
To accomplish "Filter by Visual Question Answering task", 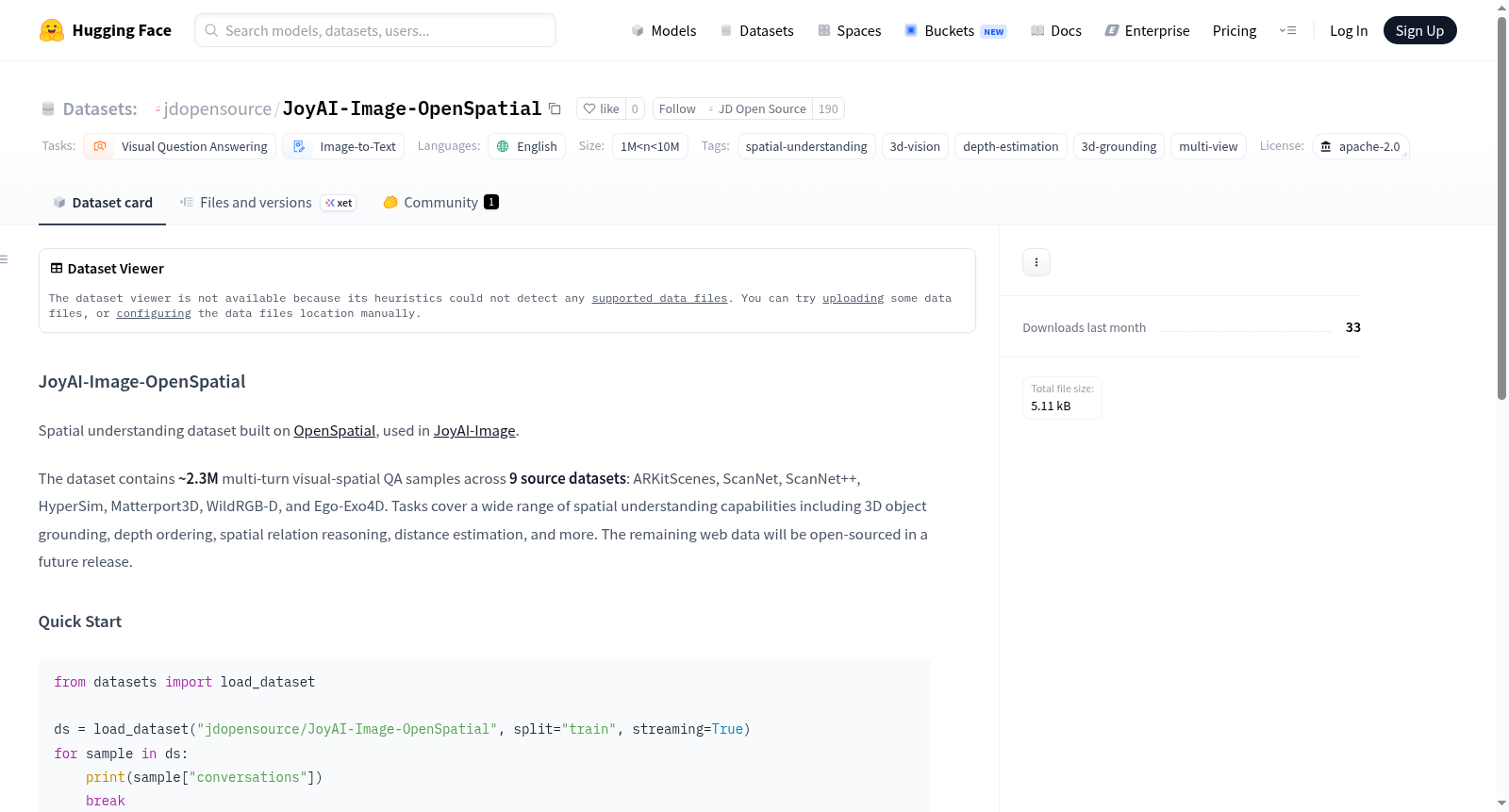I will [180, 146].
